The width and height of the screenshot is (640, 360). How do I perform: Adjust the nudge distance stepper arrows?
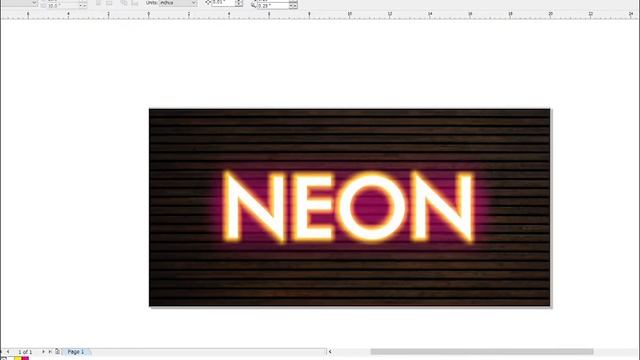(239, 3)
